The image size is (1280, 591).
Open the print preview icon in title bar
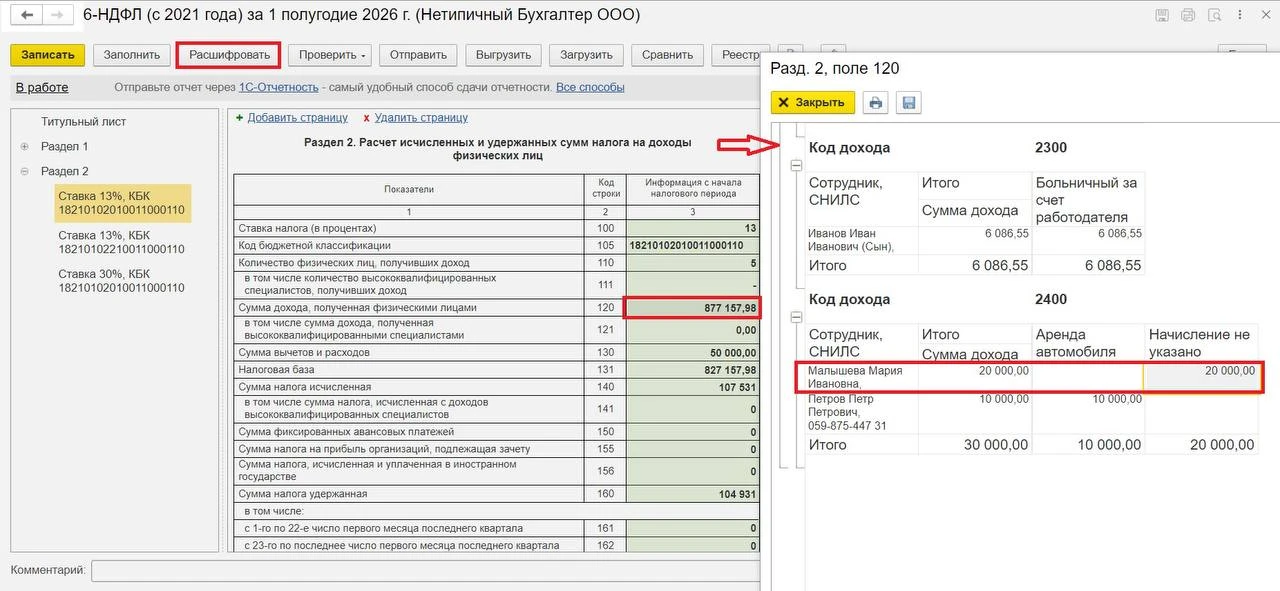tap(1214, 15)
